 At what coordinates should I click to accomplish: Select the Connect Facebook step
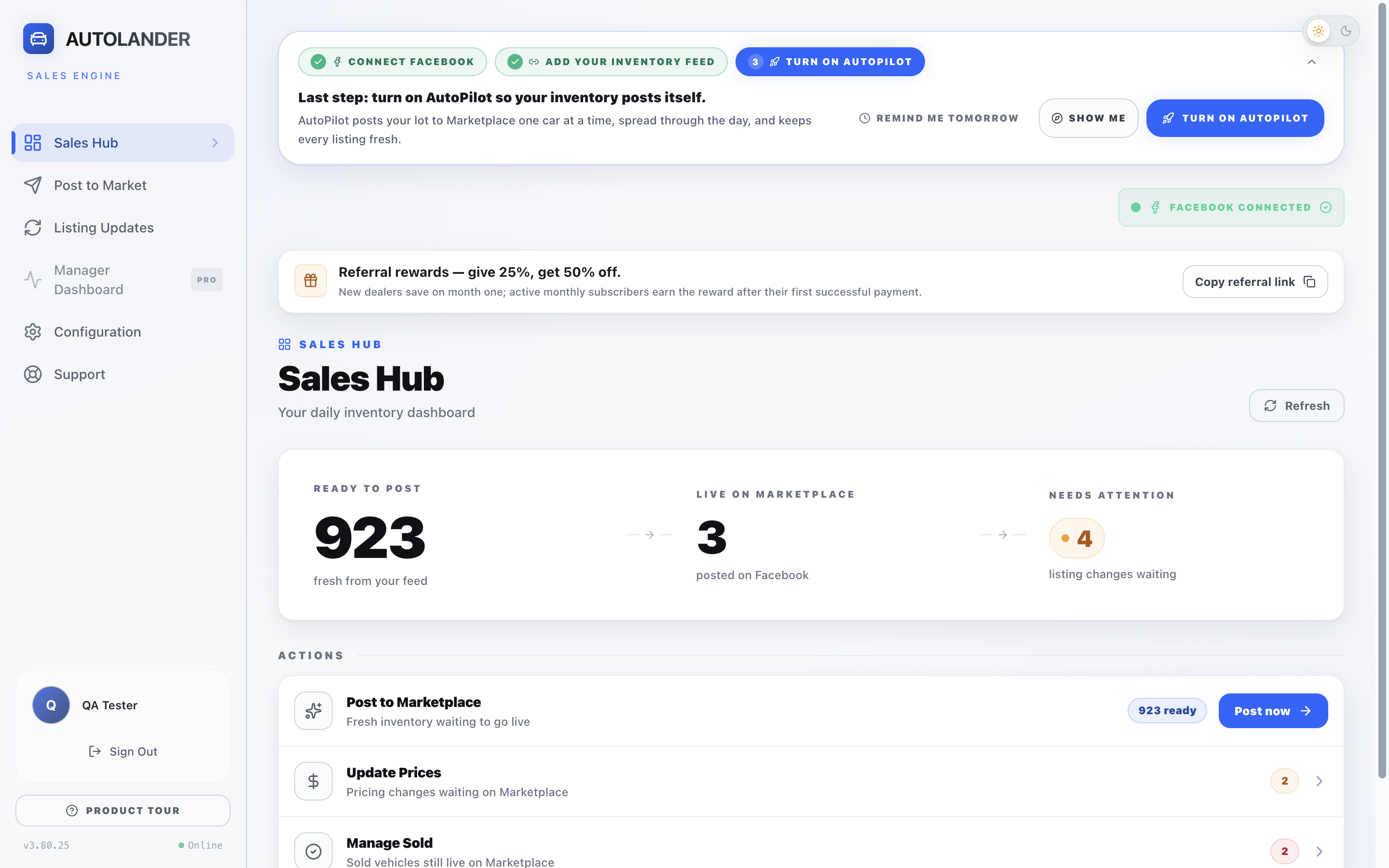[x=393, y=61]
